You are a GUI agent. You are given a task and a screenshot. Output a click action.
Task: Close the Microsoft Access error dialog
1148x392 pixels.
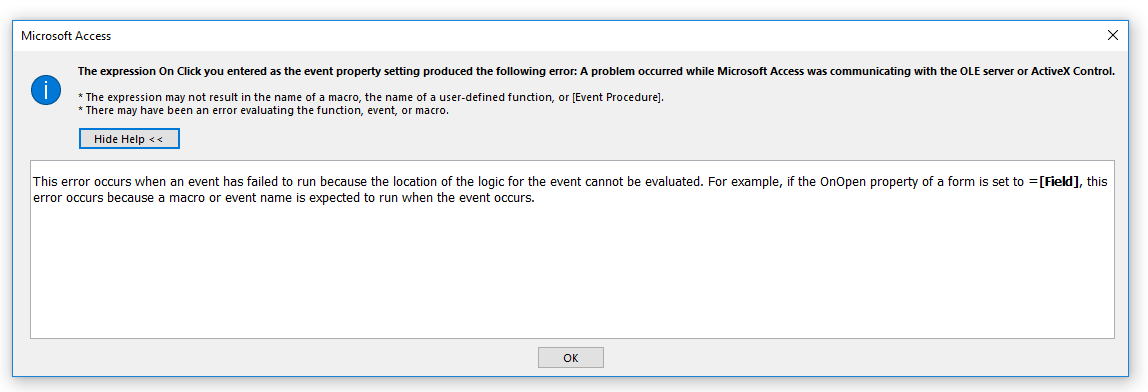1113,35
